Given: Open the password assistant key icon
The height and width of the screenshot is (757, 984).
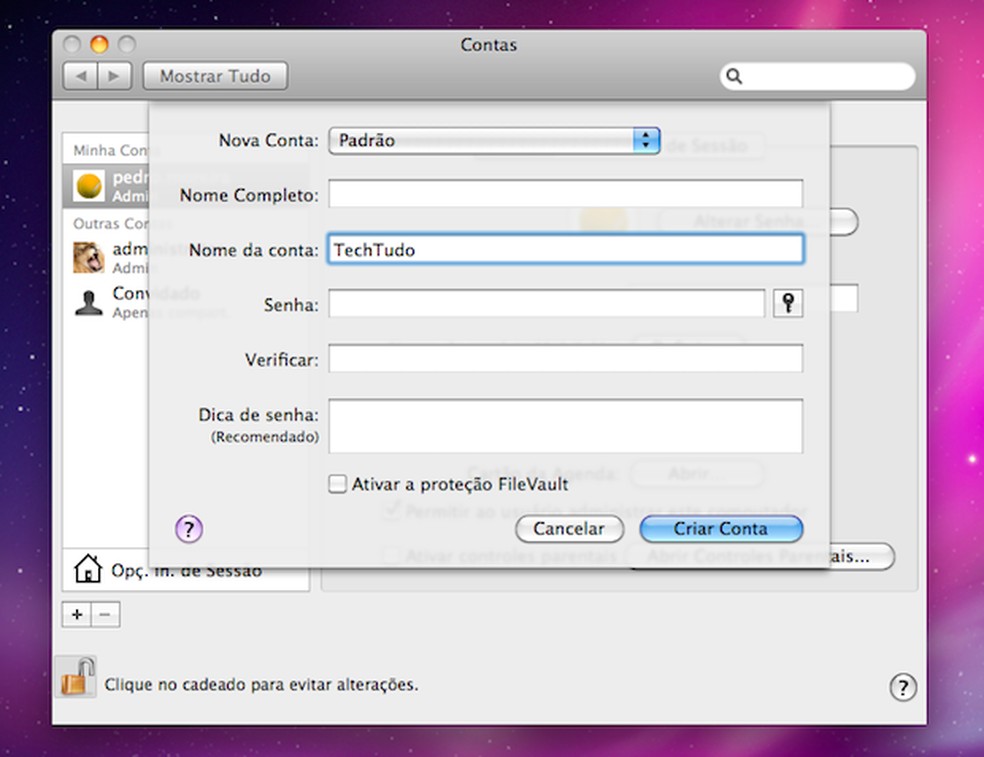Looking at the screenshot, I should tap(788, 304).
